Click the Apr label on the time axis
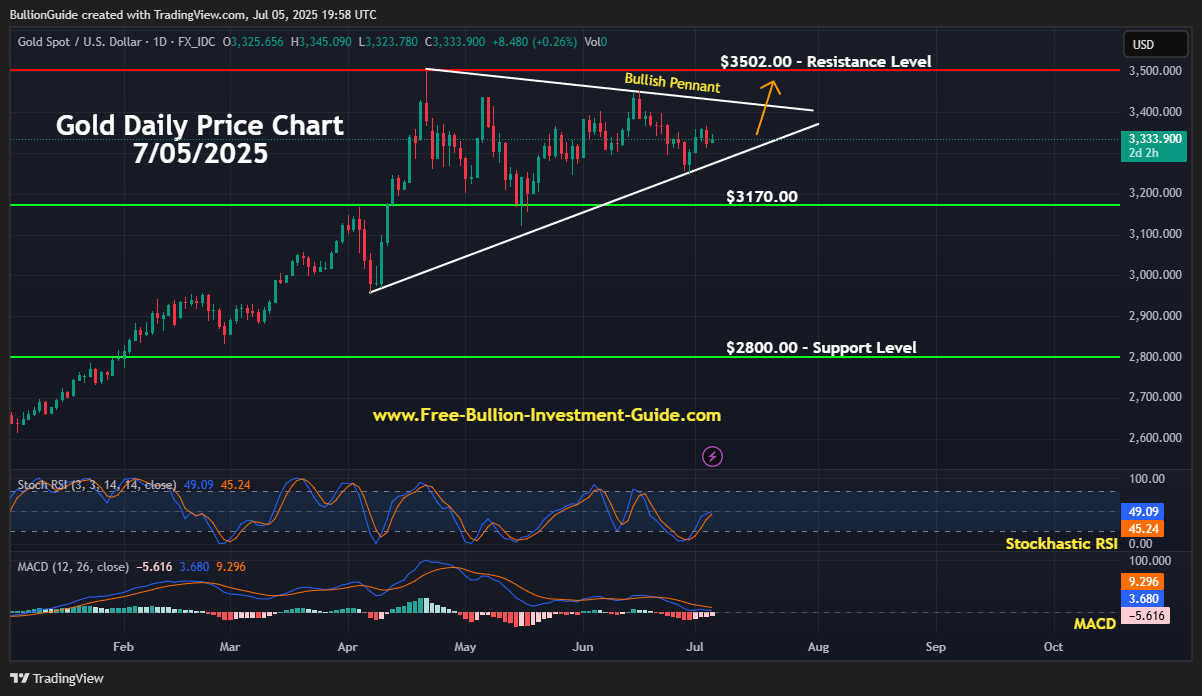This screenshot has width=1202, height=696. tap(348, 647)
